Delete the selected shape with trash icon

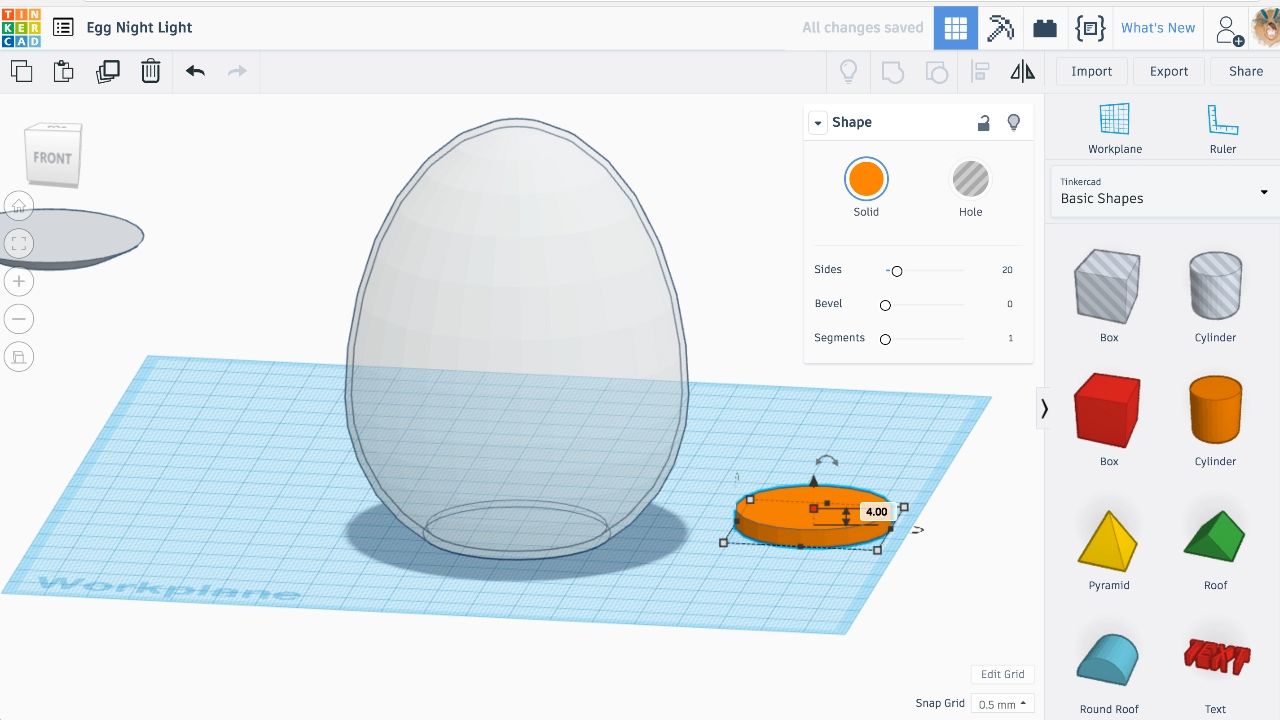(150, 71)
